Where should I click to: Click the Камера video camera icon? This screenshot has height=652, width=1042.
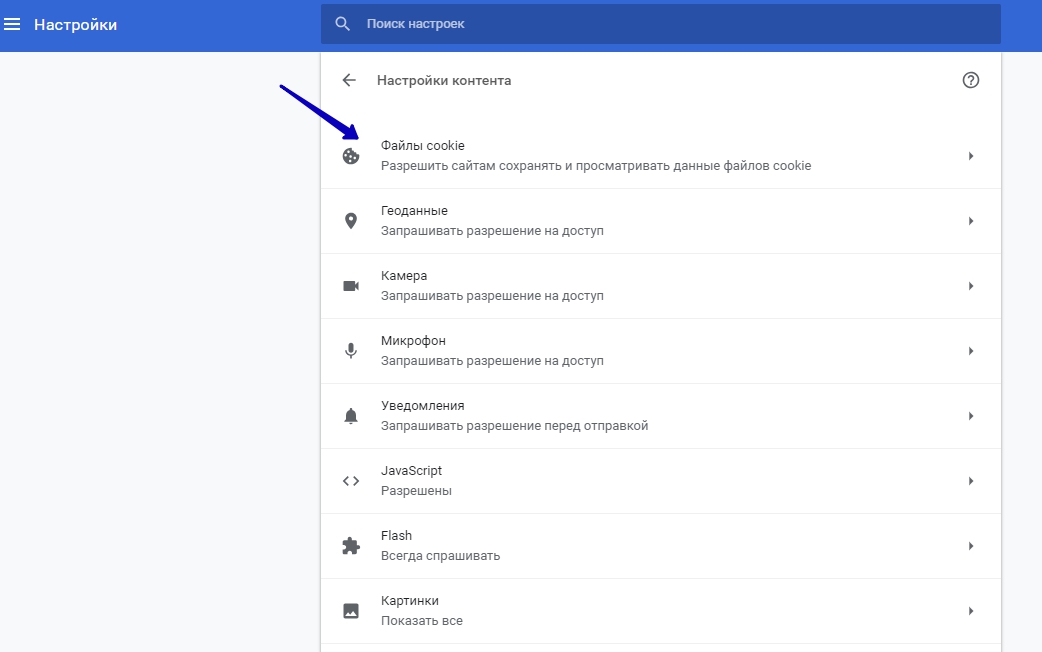coord(350,286)
